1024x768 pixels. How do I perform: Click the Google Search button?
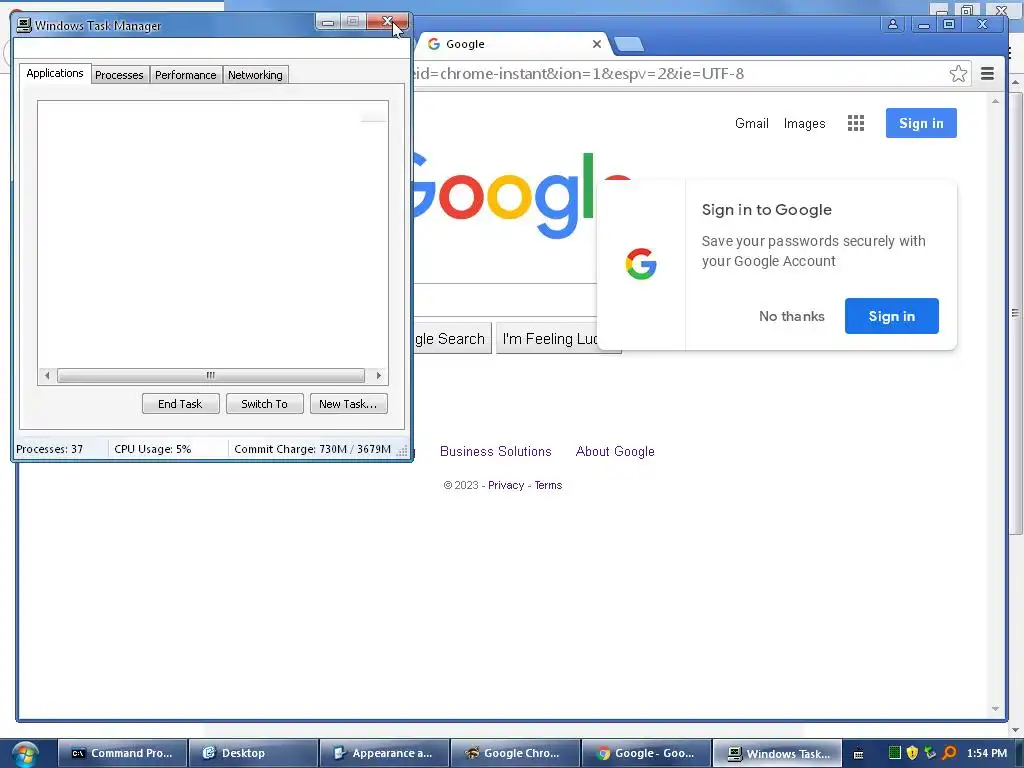(452, 338)
